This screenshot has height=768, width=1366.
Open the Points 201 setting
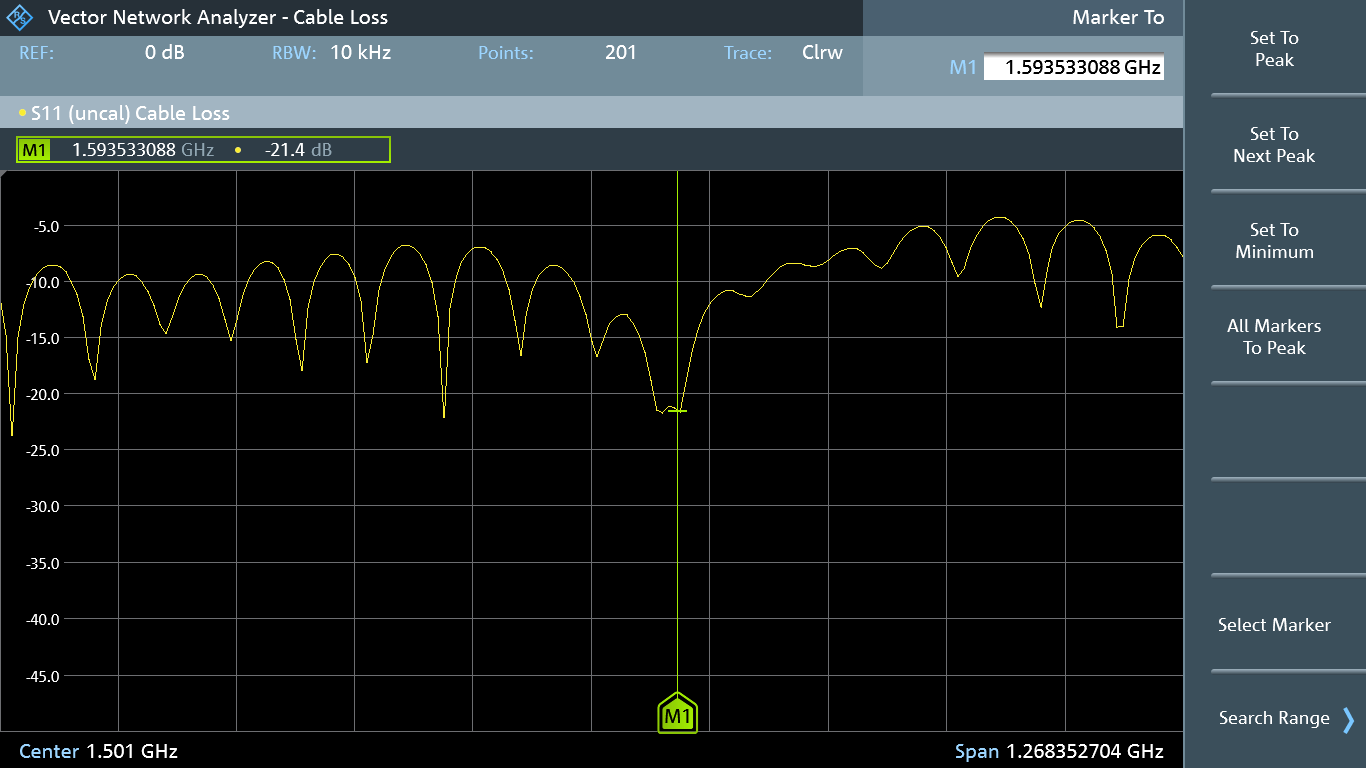[x=560, y=52]
